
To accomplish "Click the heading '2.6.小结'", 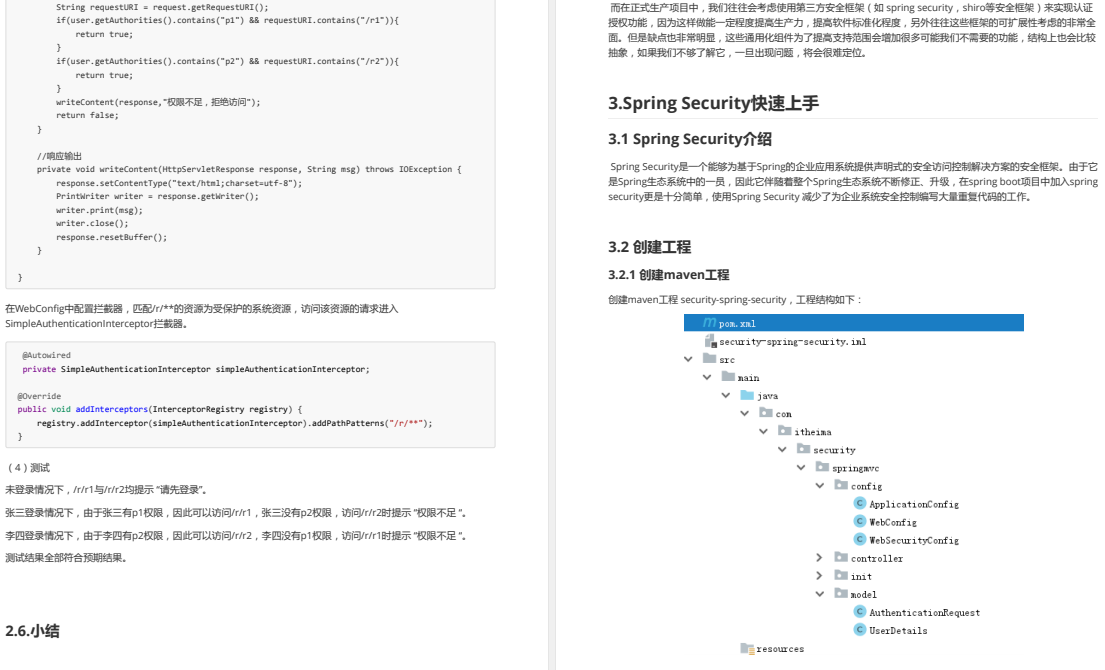I will [32, 631].
